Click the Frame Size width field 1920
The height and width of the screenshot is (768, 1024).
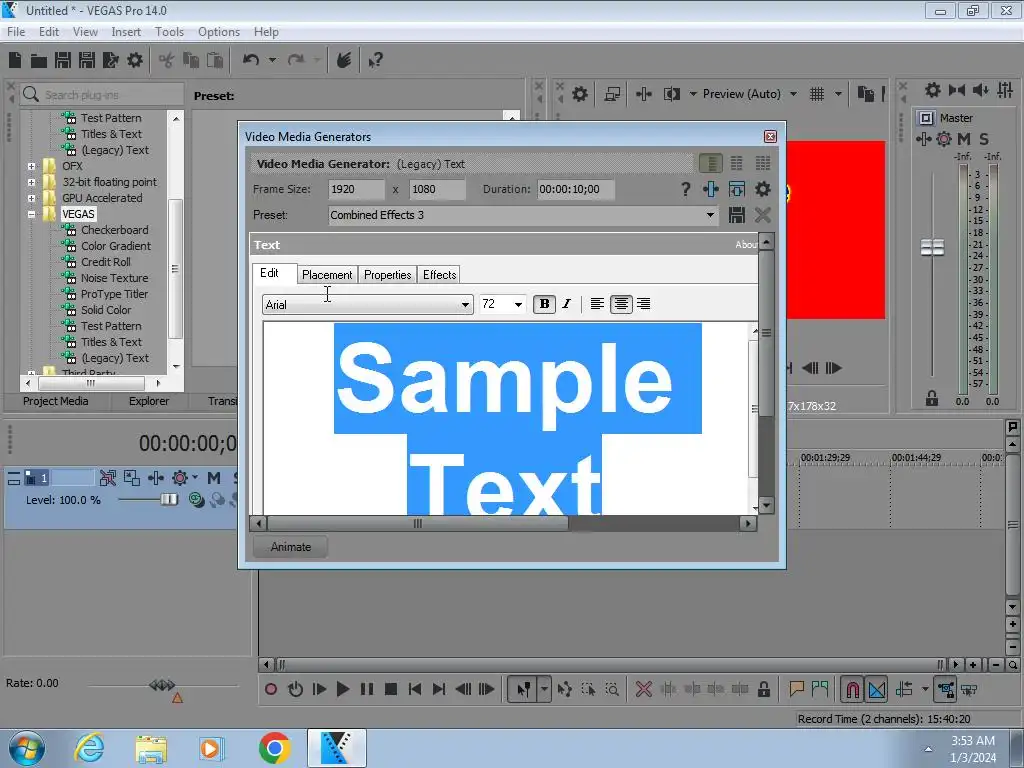click(x=357, y=189)
